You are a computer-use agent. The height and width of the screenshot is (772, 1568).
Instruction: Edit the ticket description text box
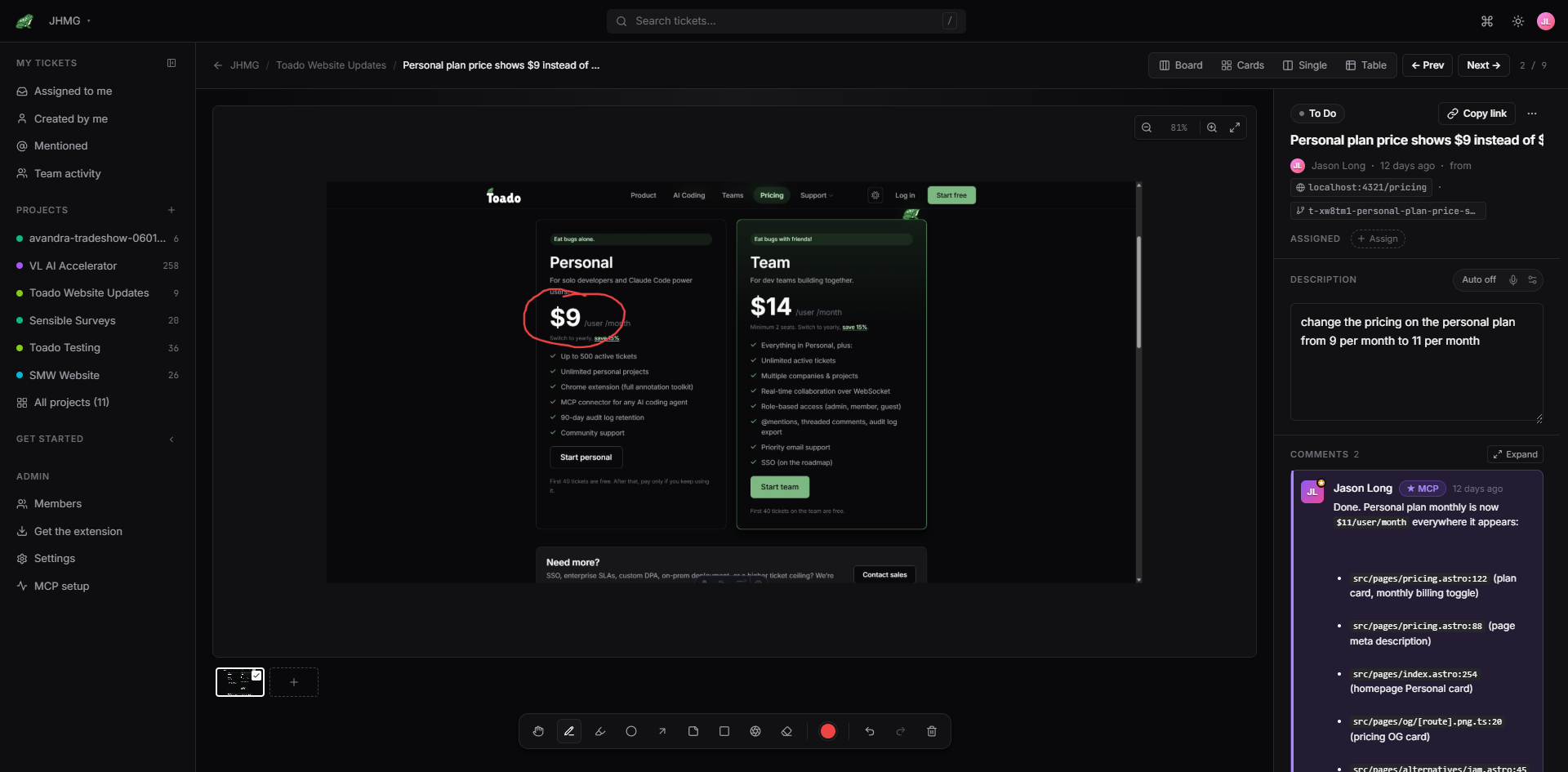[x=1416, y=362]
